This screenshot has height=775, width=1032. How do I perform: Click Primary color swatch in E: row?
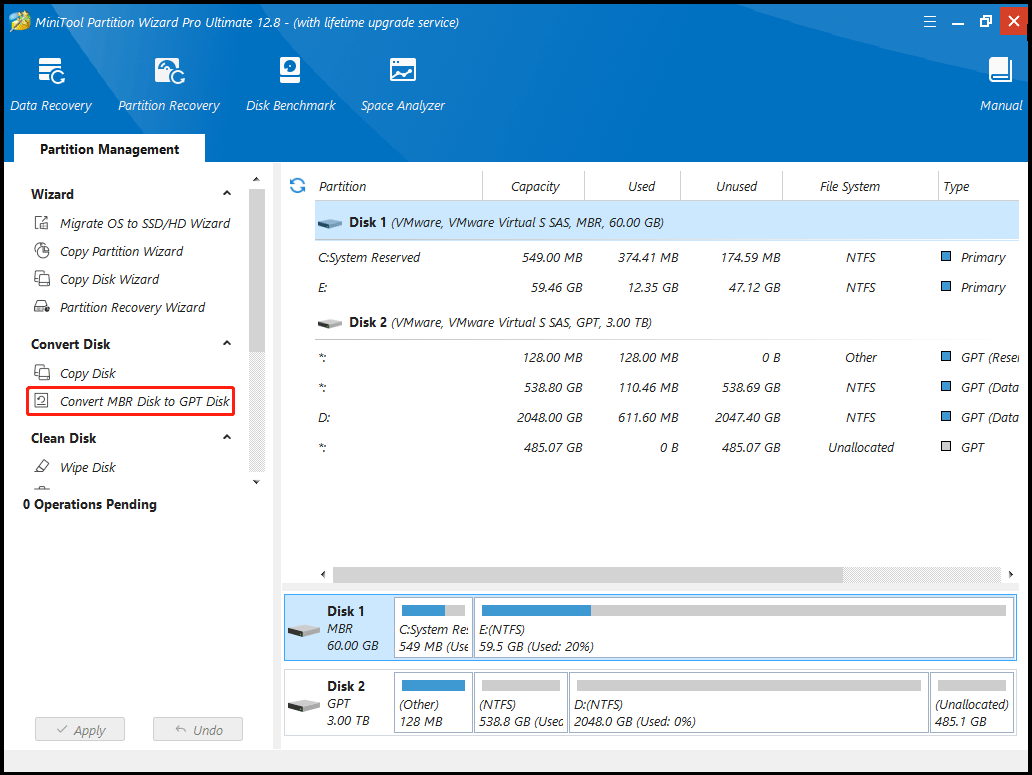point(946,286)
